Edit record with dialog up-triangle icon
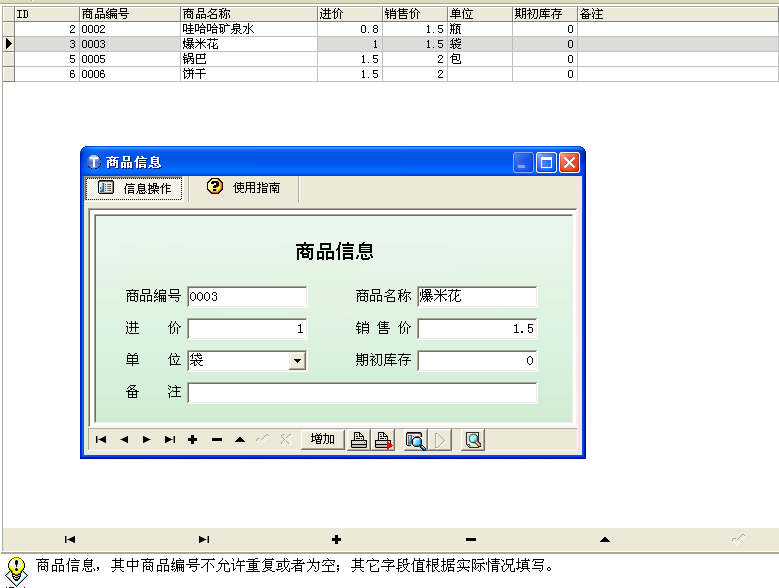 (x=240, y=440)
